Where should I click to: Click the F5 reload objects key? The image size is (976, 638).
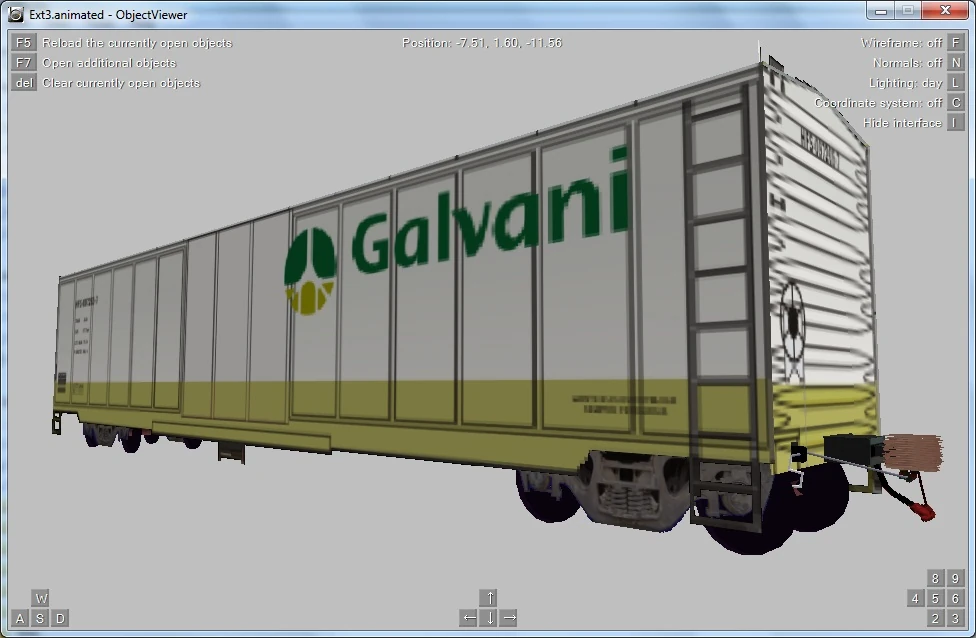(23, 43)
